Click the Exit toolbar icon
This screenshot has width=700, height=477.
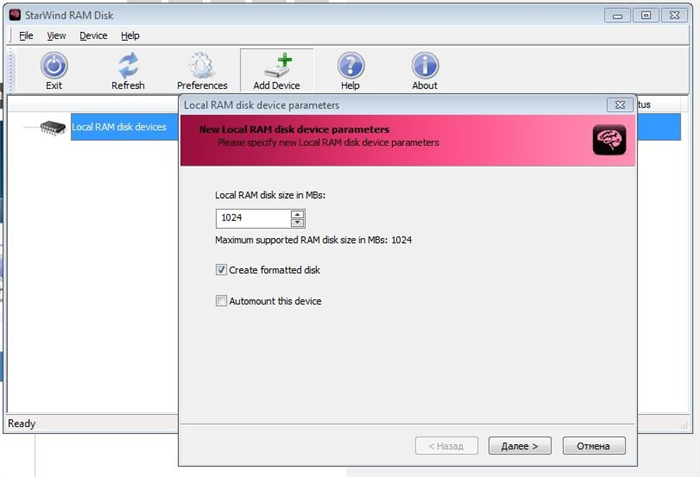pos(54,65)
